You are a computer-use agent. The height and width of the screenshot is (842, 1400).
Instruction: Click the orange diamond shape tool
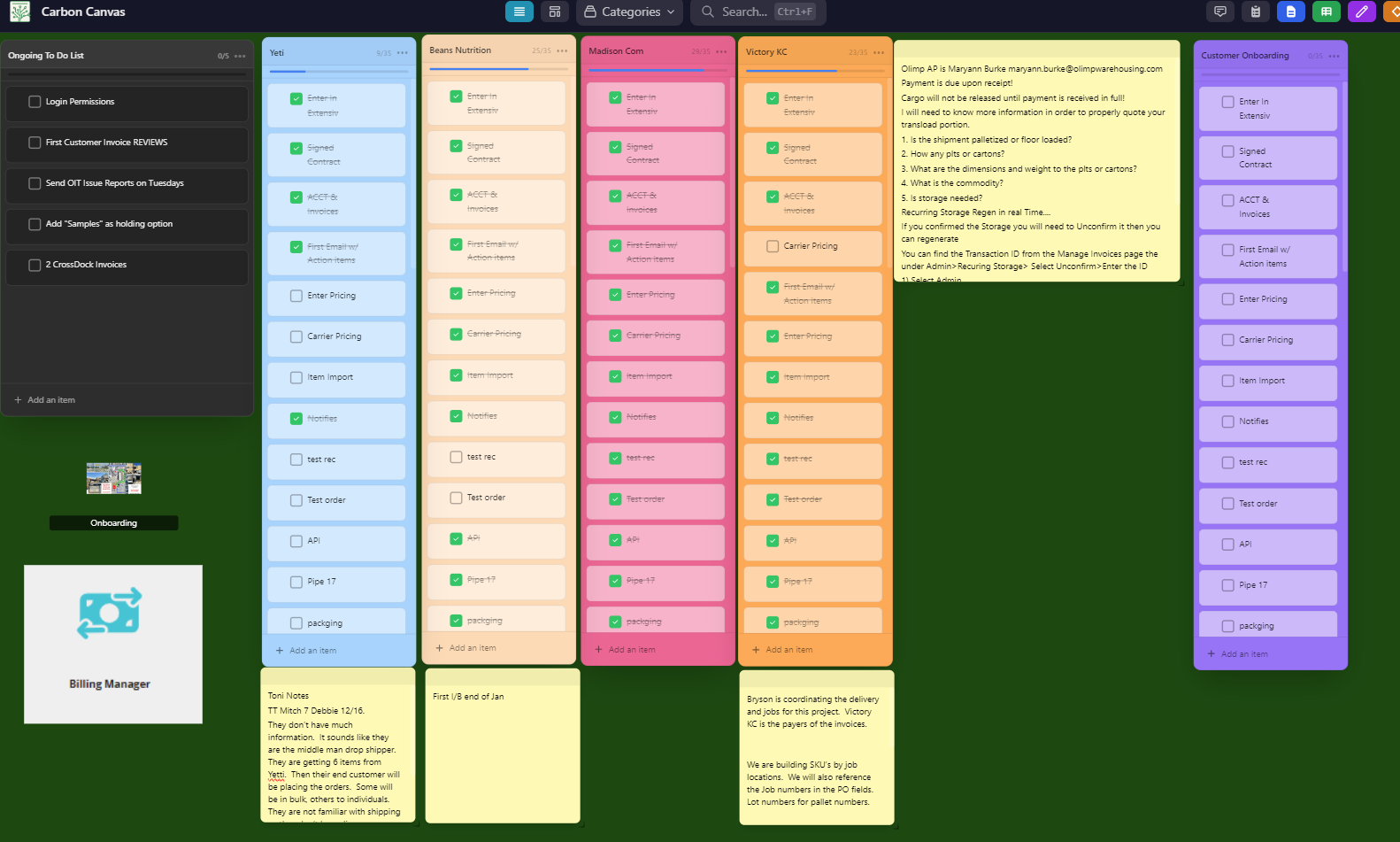click(x=1392, y=12)
